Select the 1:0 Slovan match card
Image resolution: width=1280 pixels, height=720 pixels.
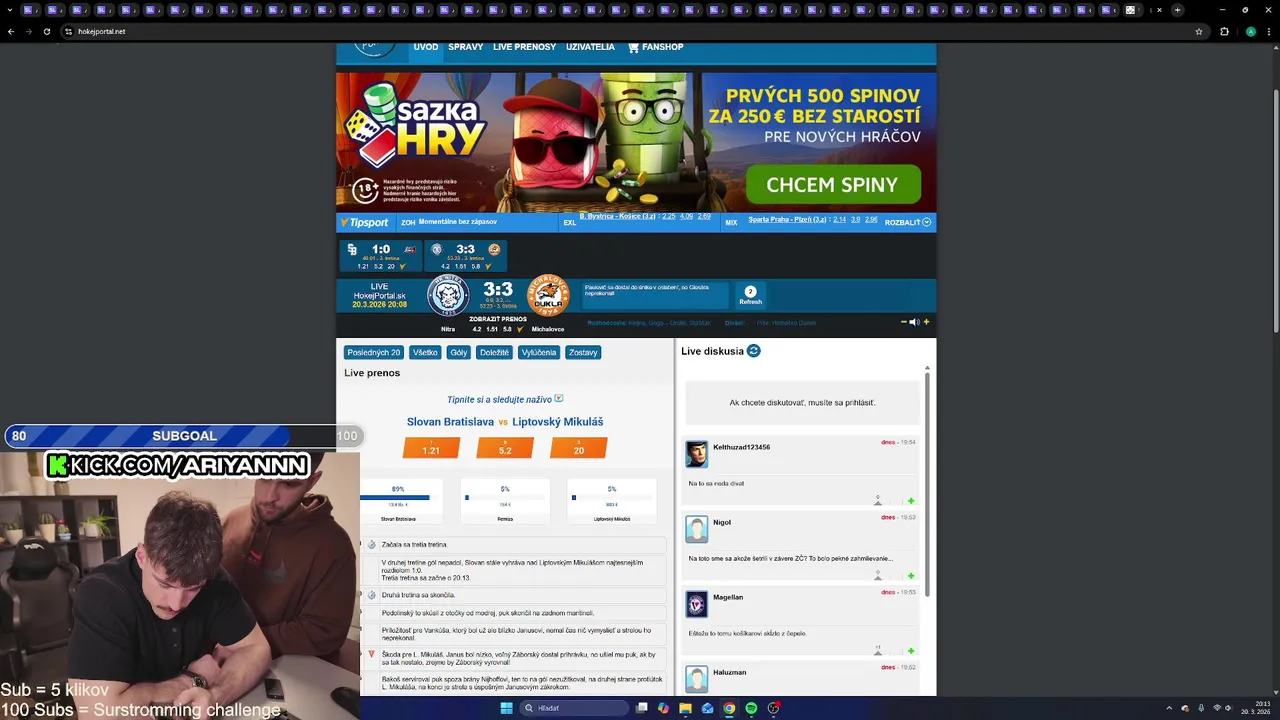coord(380,256)
